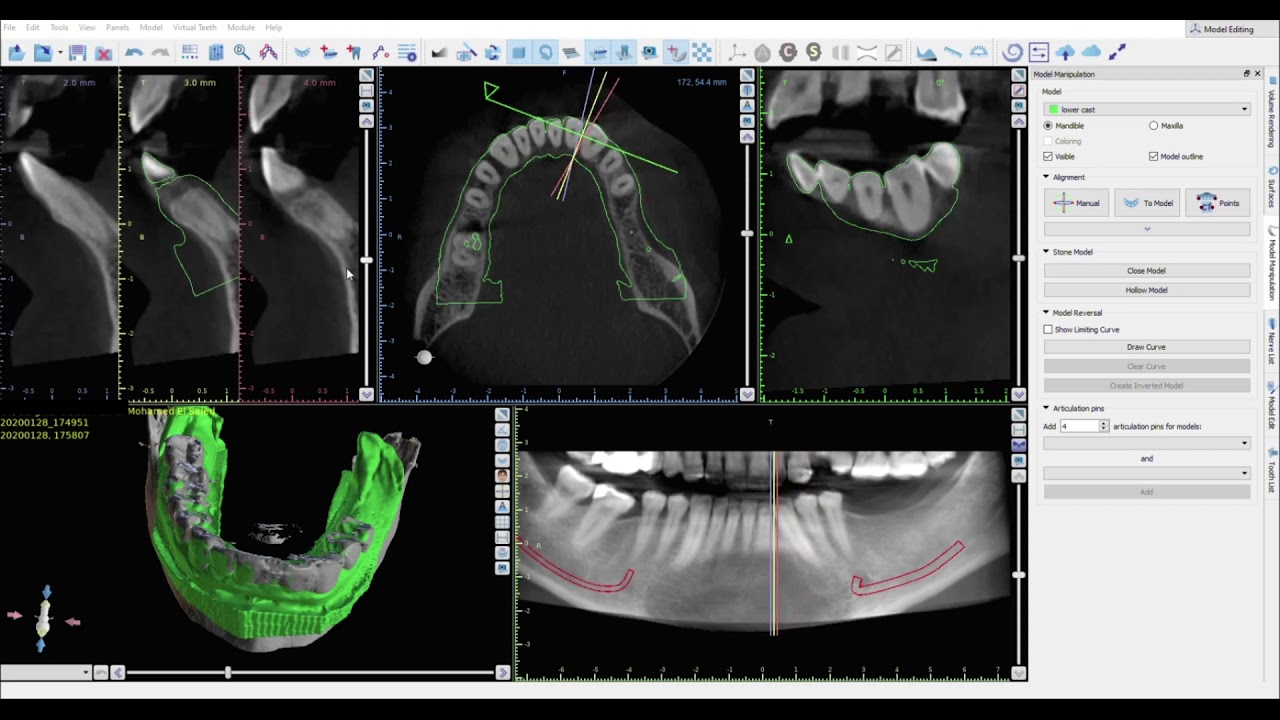The image size is (1280, 720).
Task: Click the head icon marked S
Action: tap(814, 52)
